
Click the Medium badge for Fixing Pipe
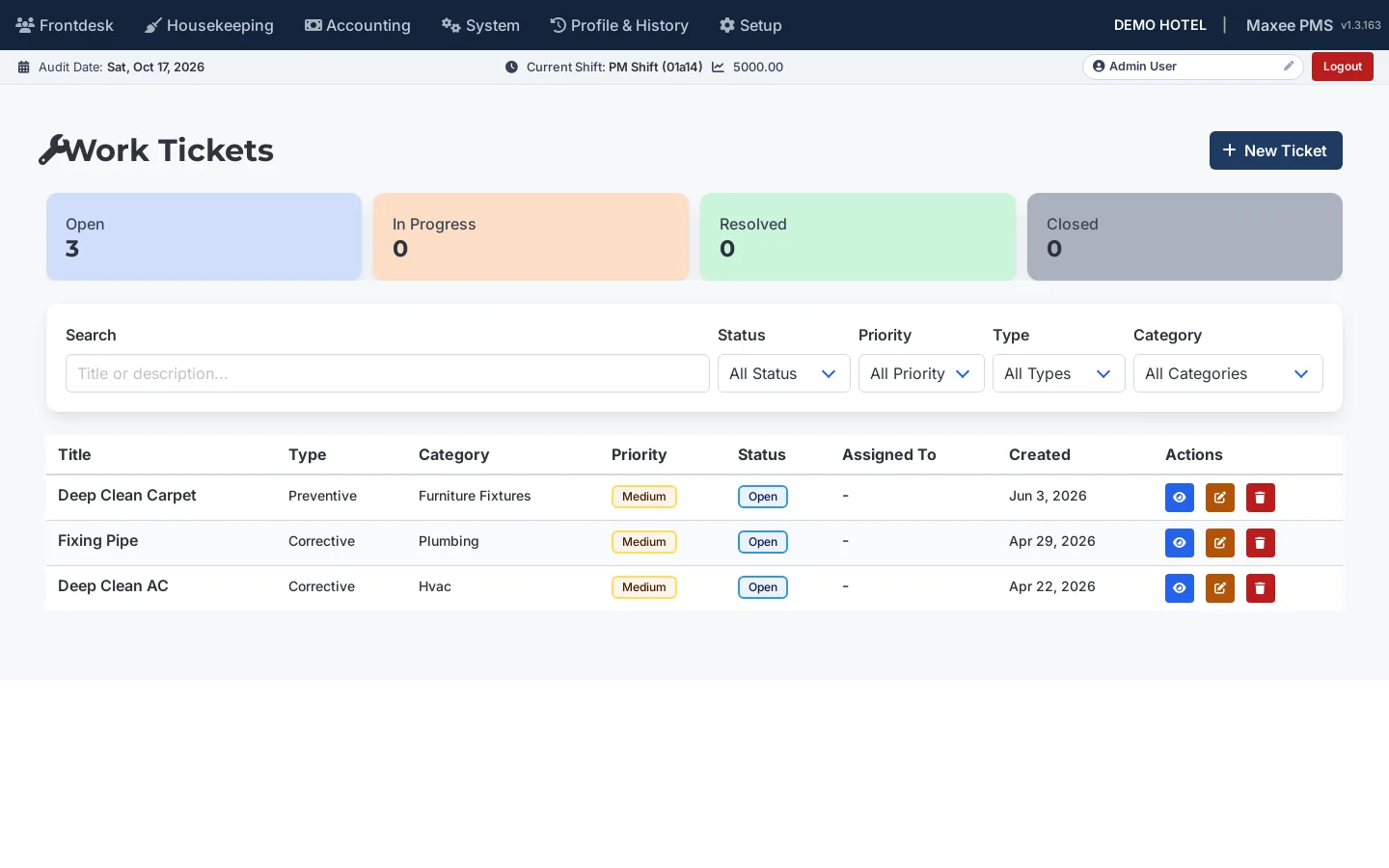[x=644, y=542]
